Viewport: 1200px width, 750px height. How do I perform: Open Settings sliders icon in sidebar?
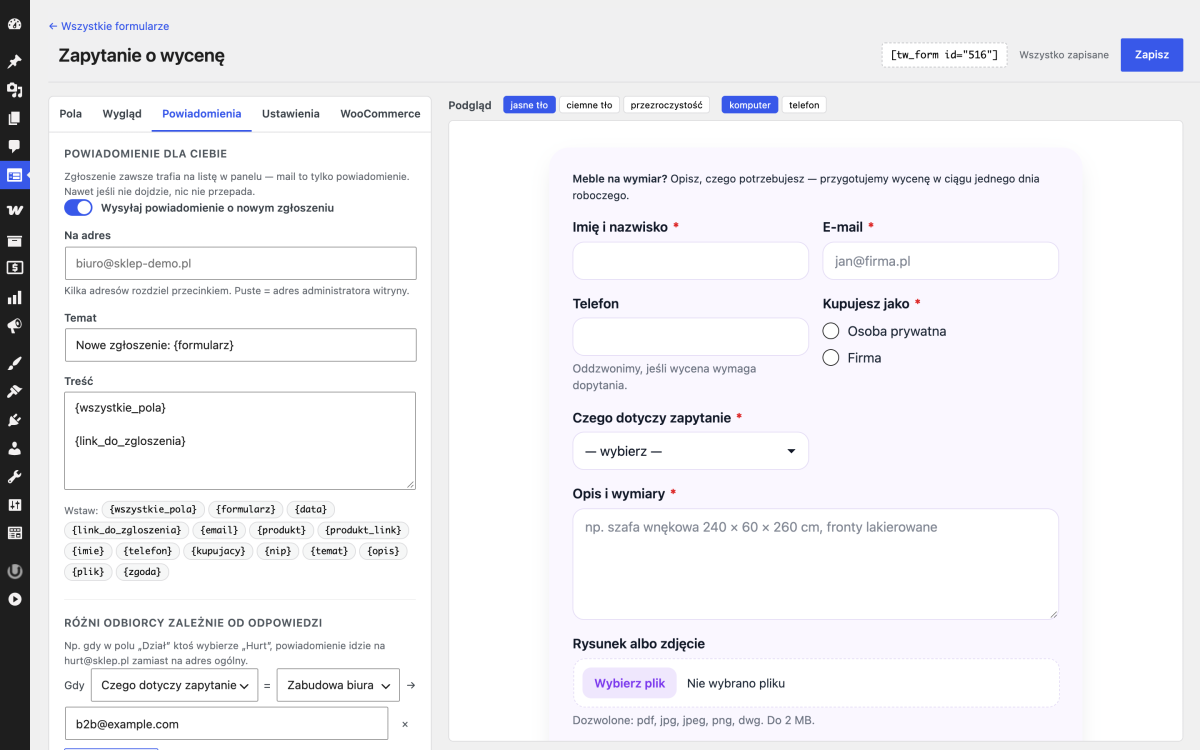[x=15, y=504]
